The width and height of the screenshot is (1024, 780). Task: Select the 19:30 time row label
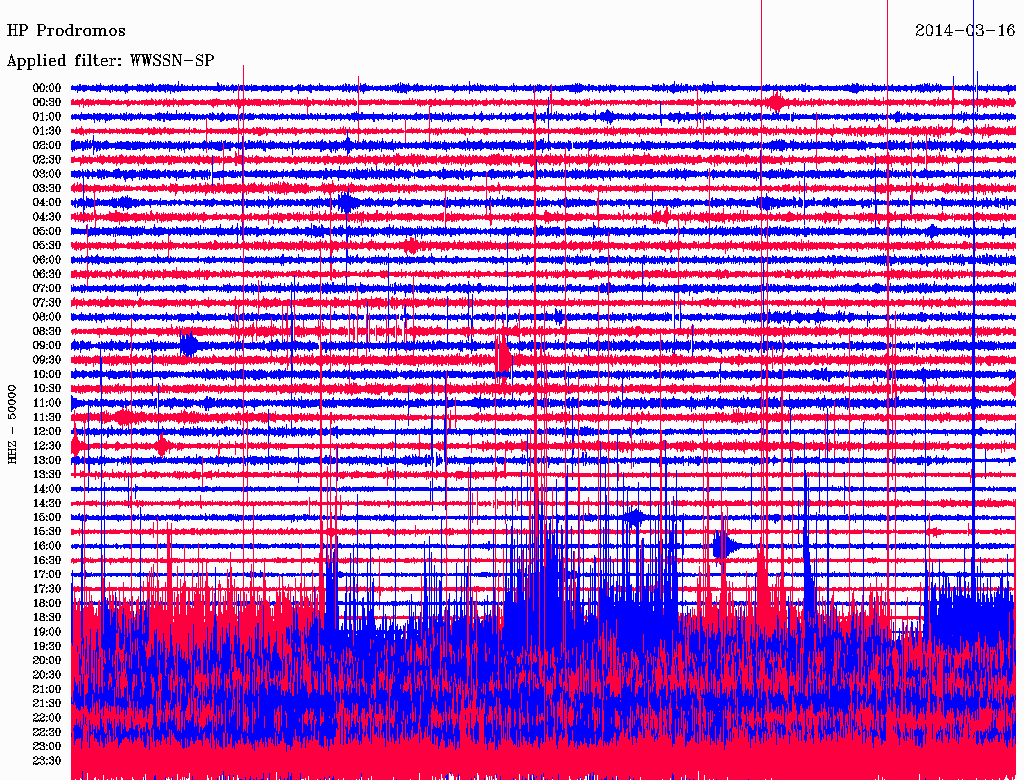coord(47,646)
